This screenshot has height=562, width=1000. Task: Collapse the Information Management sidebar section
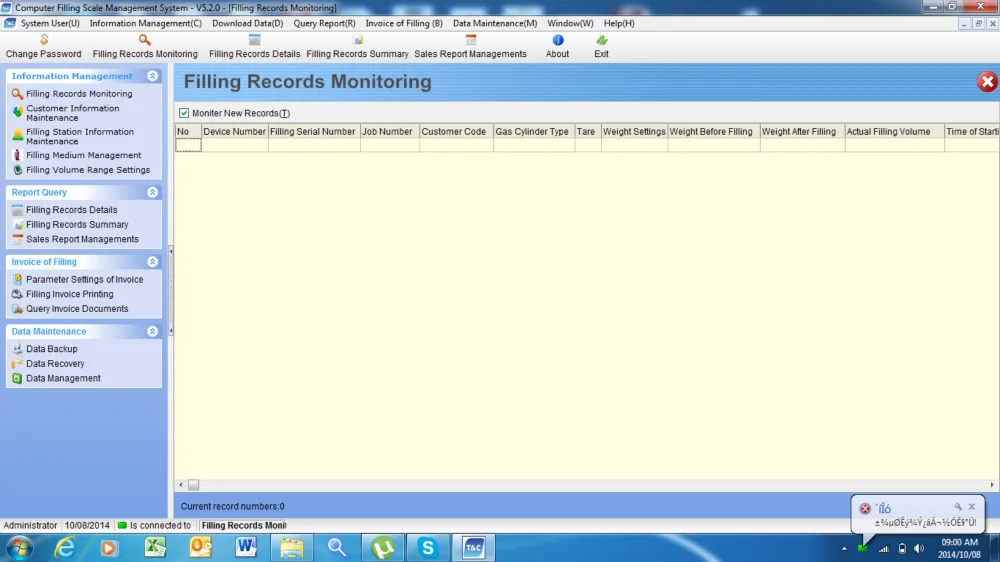(152, 76)
